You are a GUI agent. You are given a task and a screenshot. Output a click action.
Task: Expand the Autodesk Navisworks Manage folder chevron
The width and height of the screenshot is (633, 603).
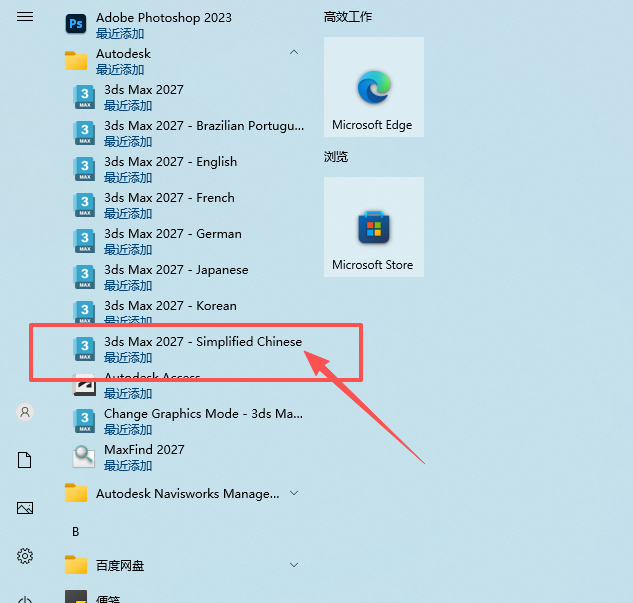pos(294,493)
